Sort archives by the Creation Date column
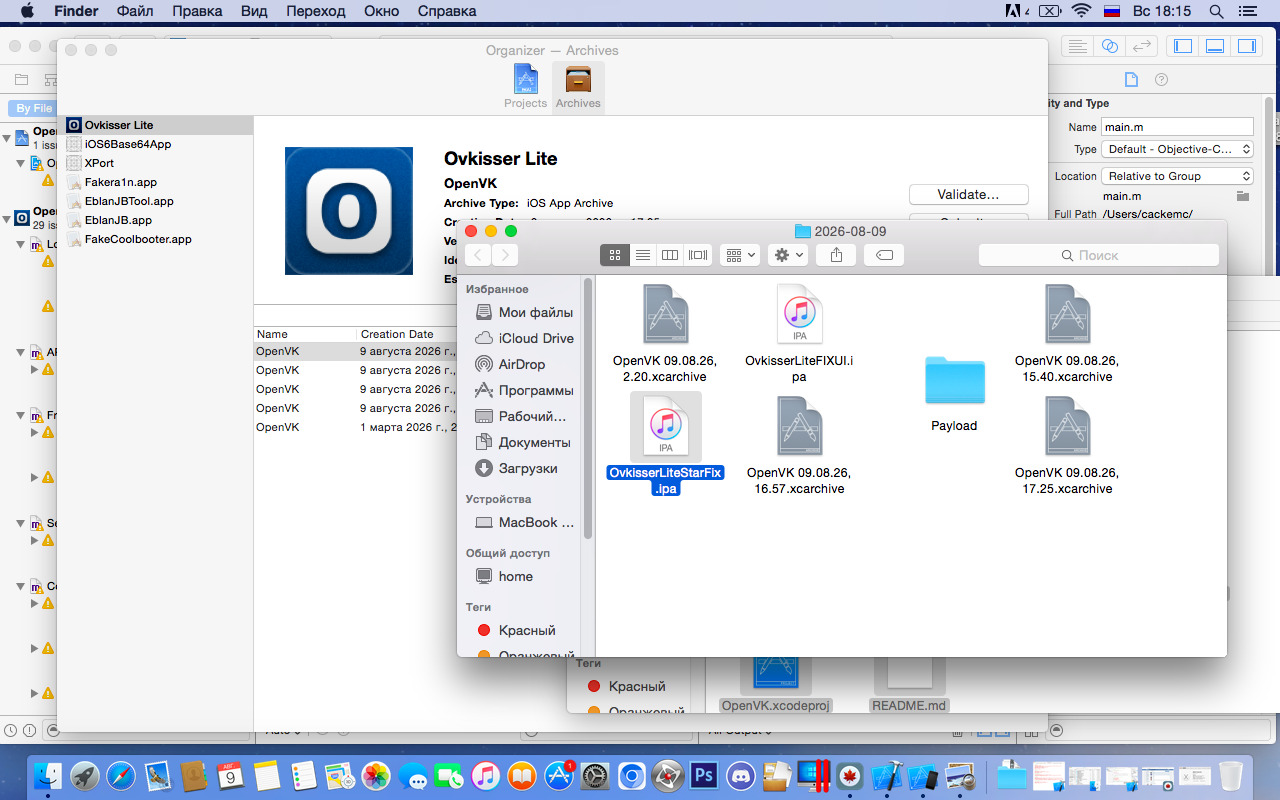The height and width of the screenshot is (800, 1280). (x=406, y=334)
